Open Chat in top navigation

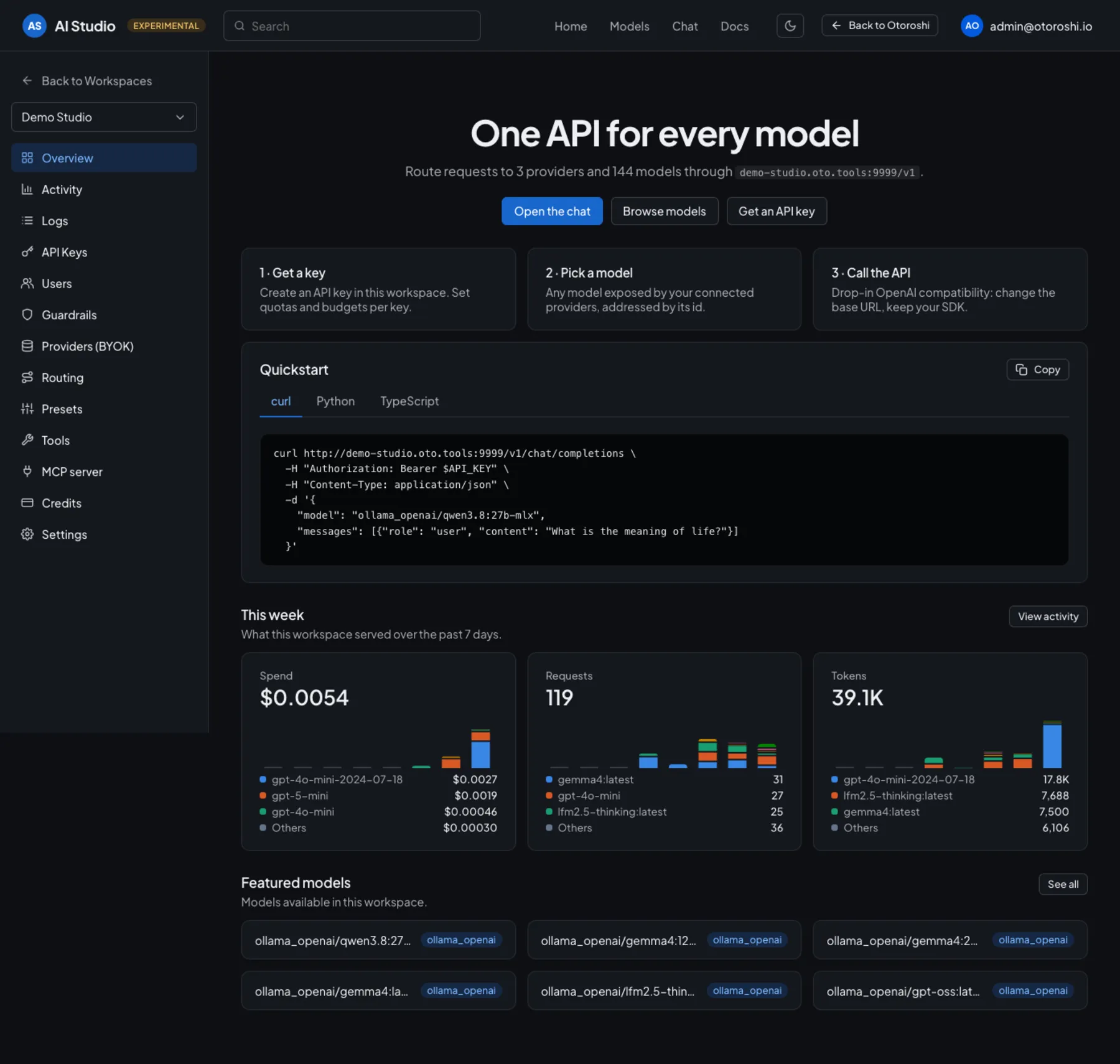point(684,26)
